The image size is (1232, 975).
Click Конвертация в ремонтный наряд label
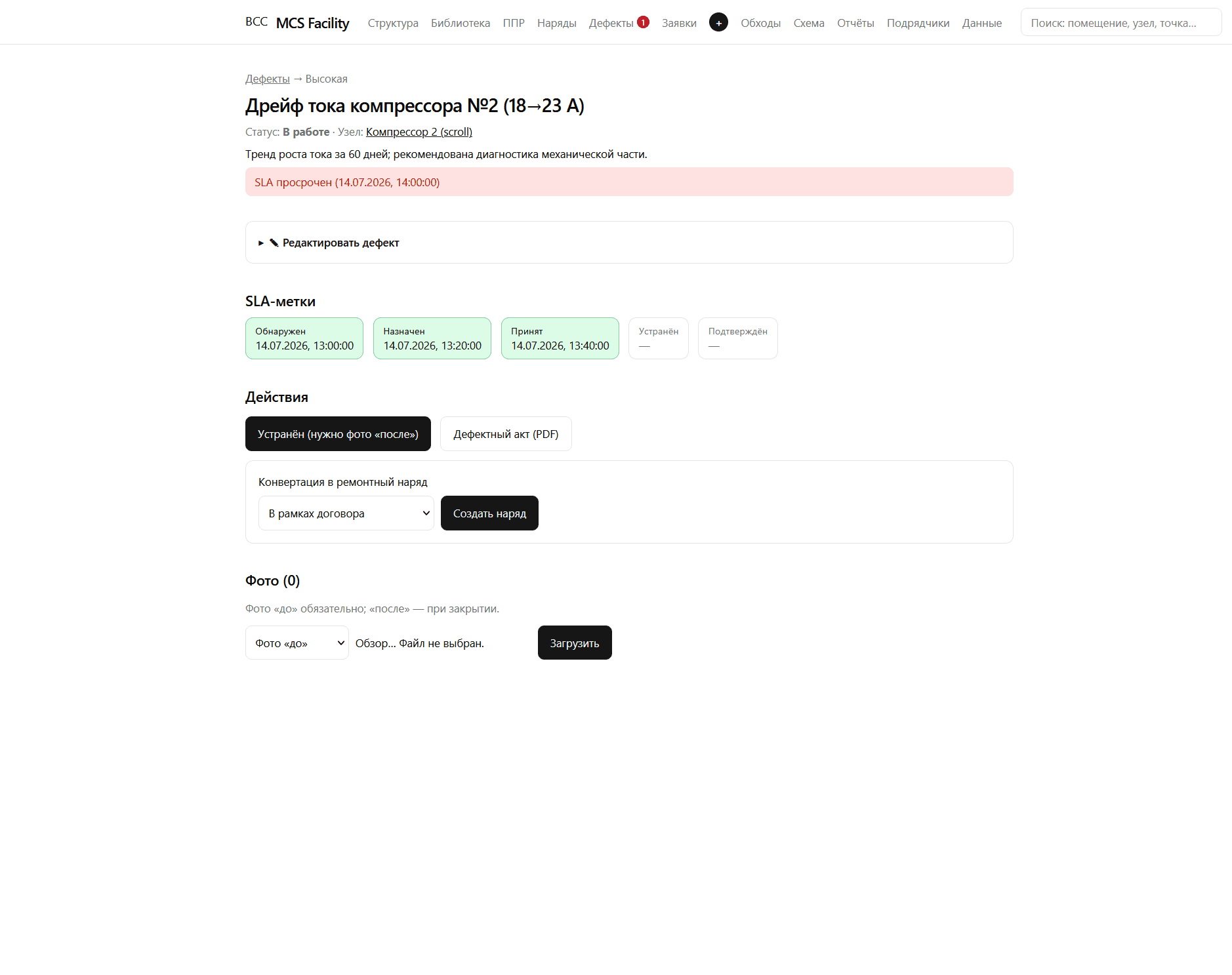(x=342, y=482)
